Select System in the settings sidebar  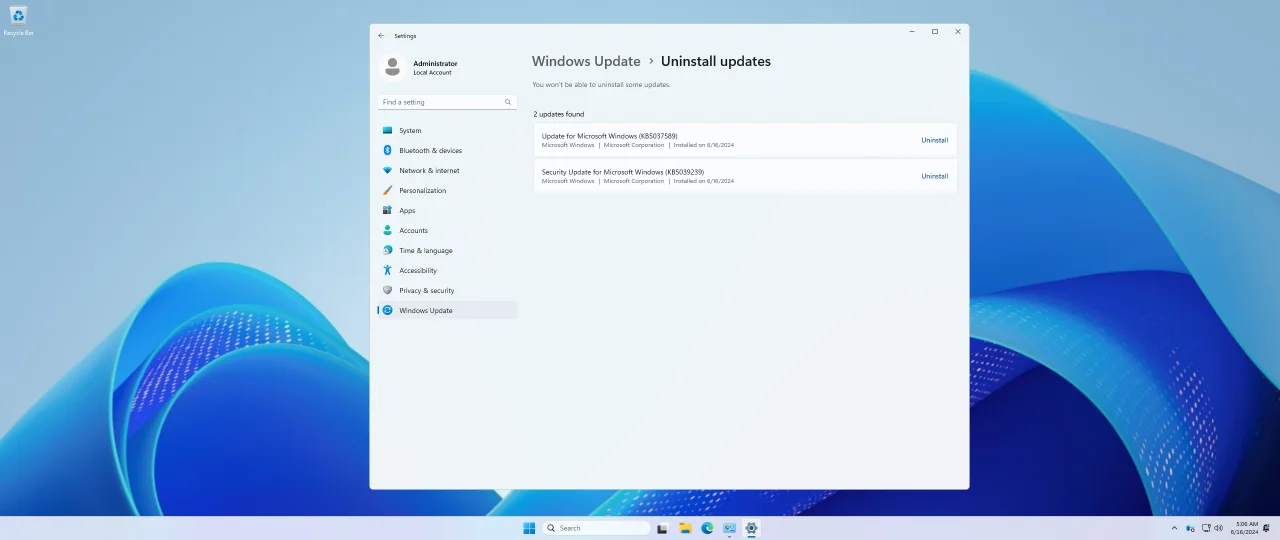(447, 130)
